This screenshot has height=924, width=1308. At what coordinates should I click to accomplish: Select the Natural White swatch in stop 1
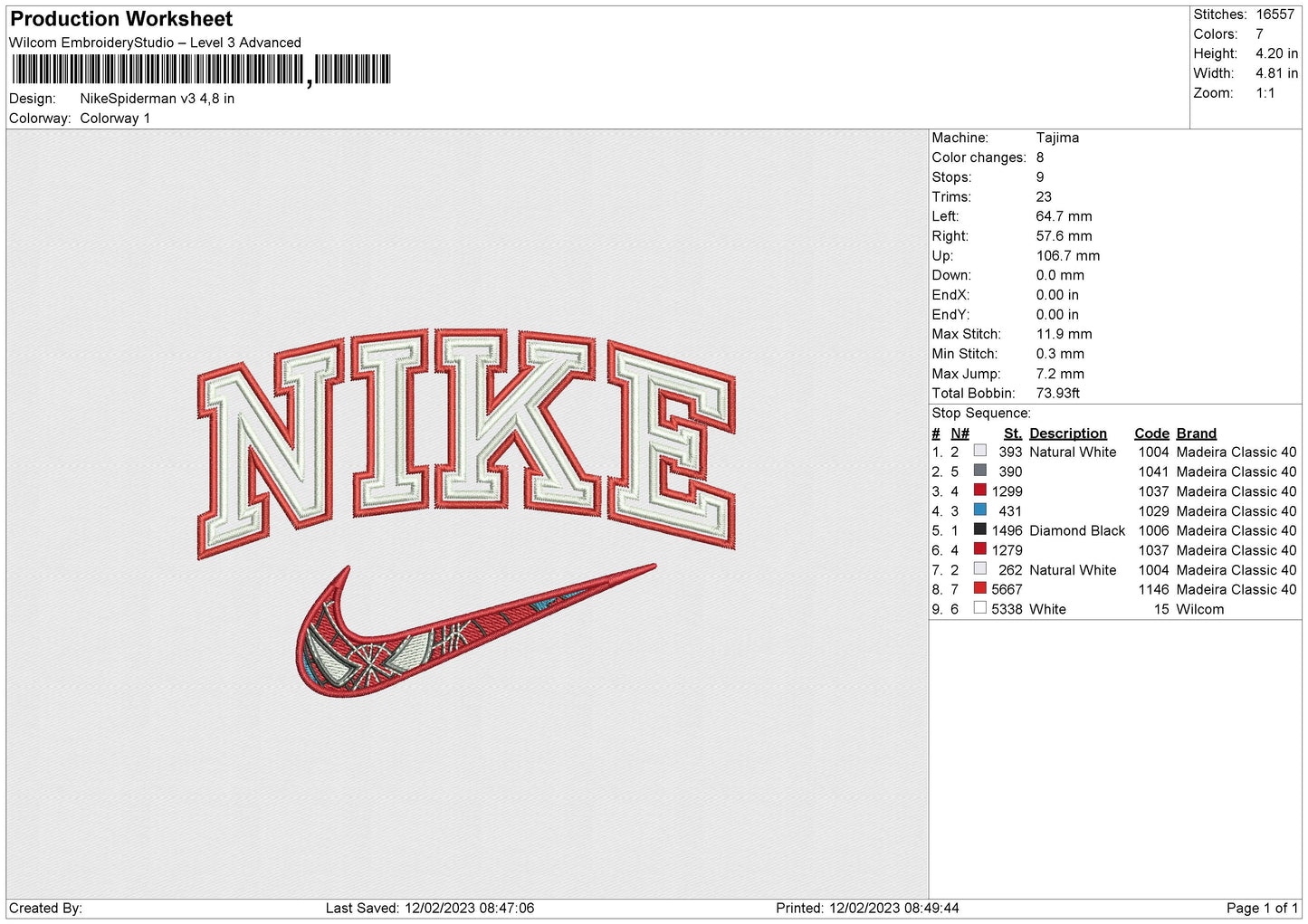click(x=979, y=451)
